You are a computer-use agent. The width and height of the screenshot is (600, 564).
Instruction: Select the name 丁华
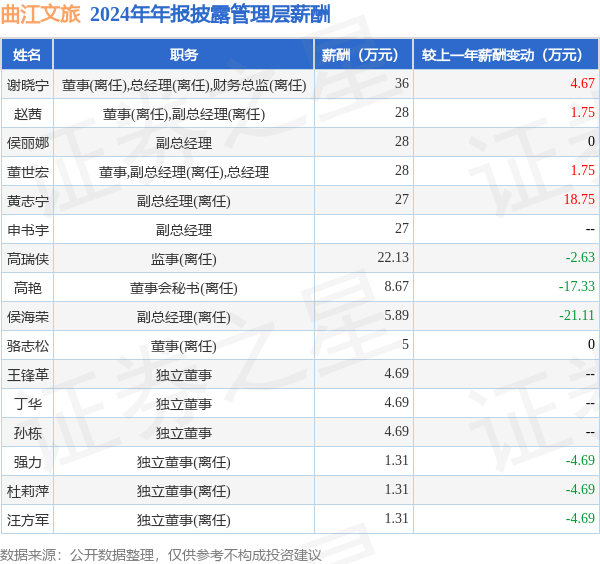coord(28,404)
